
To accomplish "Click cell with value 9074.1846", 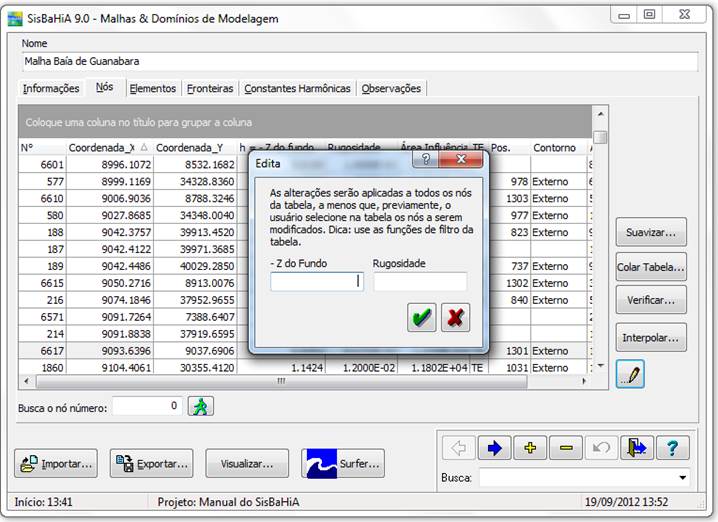I will 110,300.
